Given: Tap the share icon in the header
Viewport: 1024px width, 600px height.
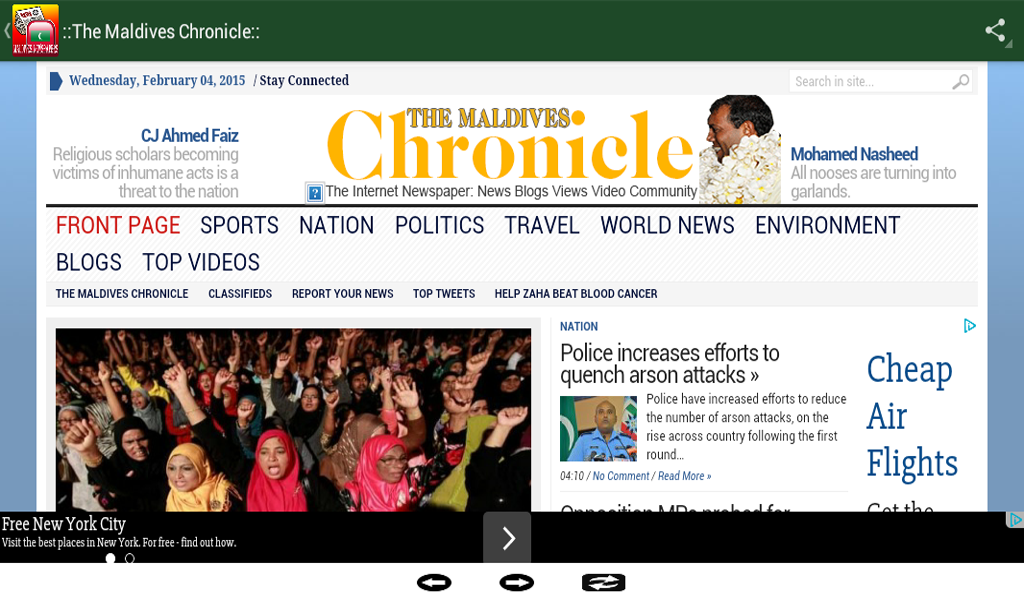Looking at the screenshot, I should (x=995, y=30).
